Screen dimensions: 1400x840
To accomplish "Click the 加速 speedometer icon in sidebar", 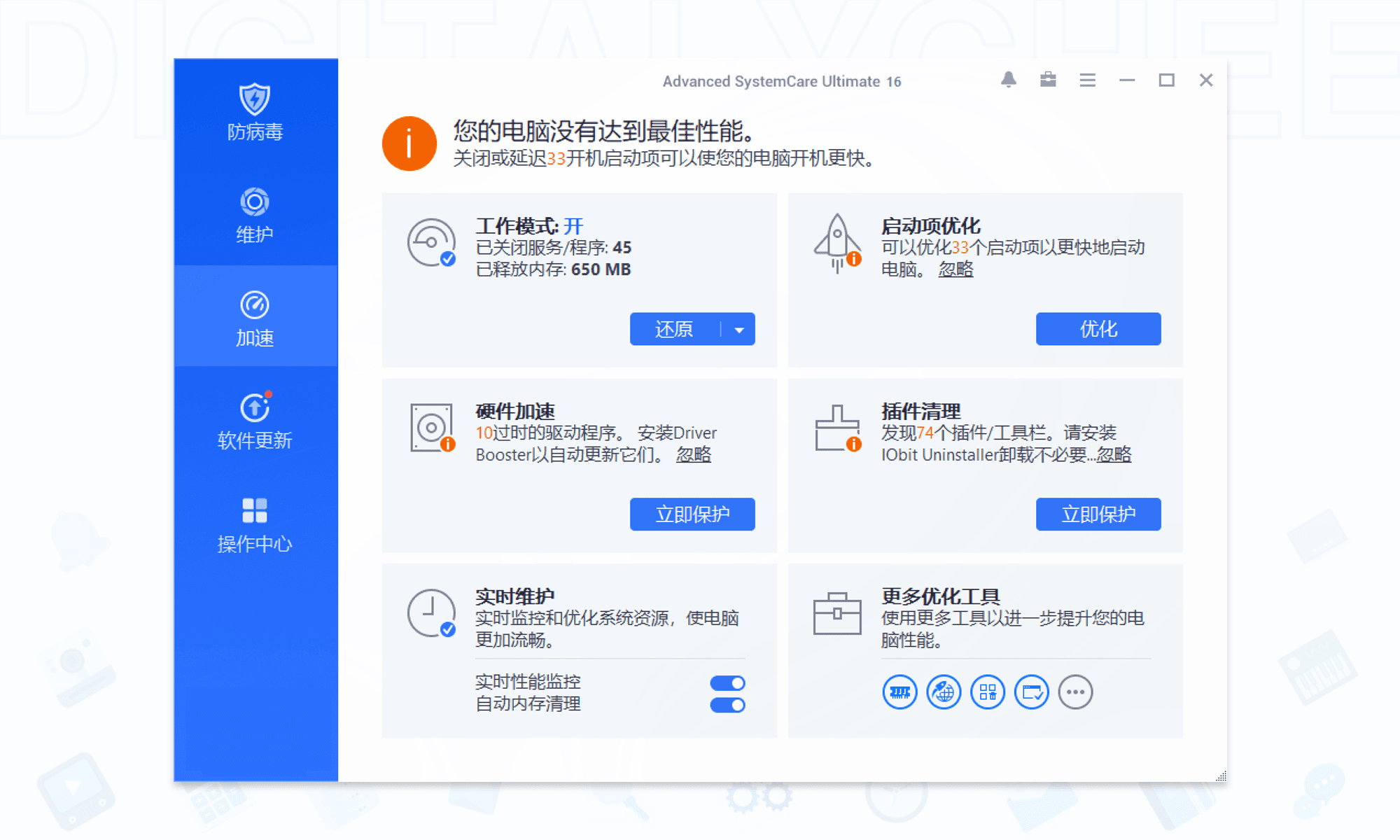I will coord(254,304).
